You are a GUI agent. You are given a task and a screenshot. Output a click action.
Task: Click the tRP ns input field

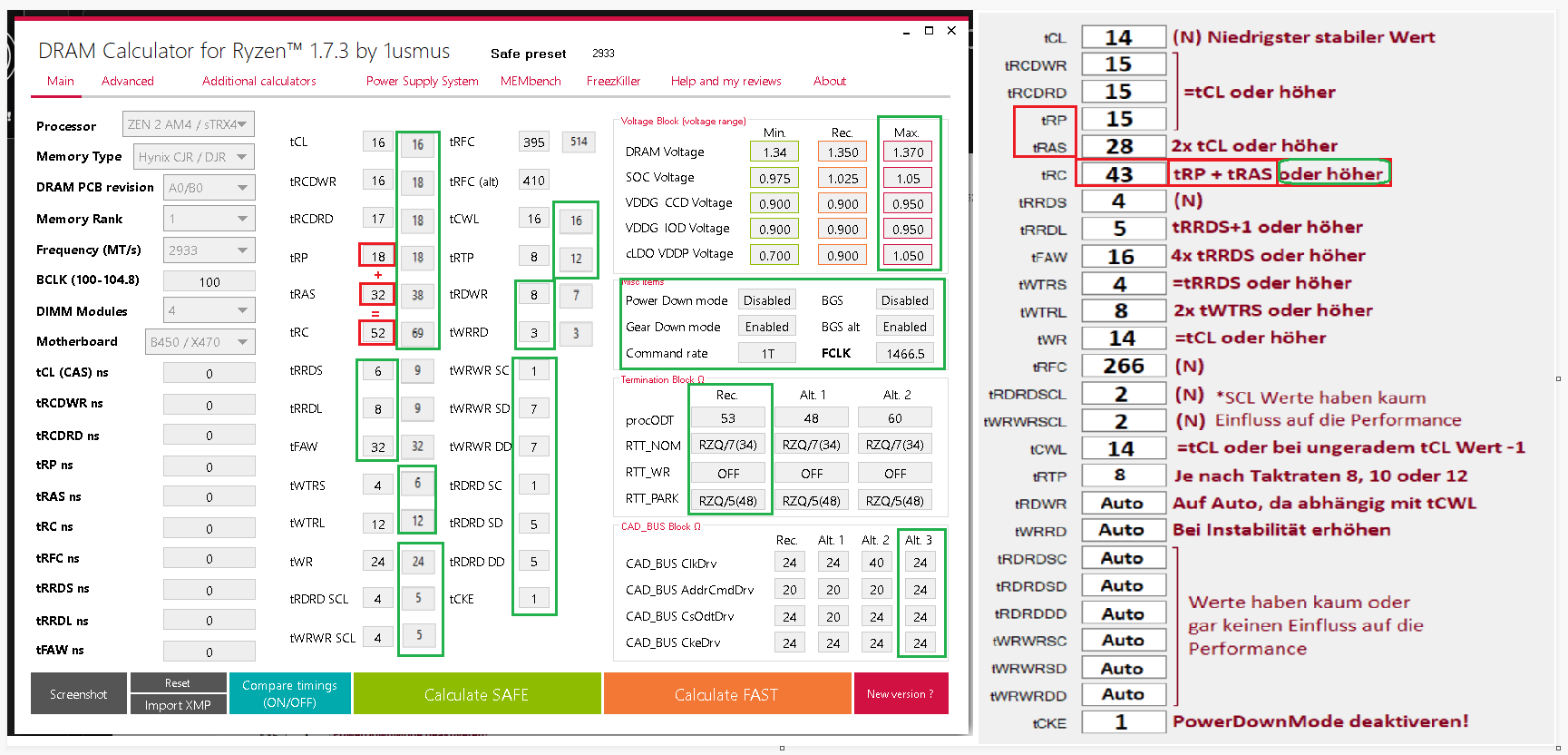click(x=209, y=466)
